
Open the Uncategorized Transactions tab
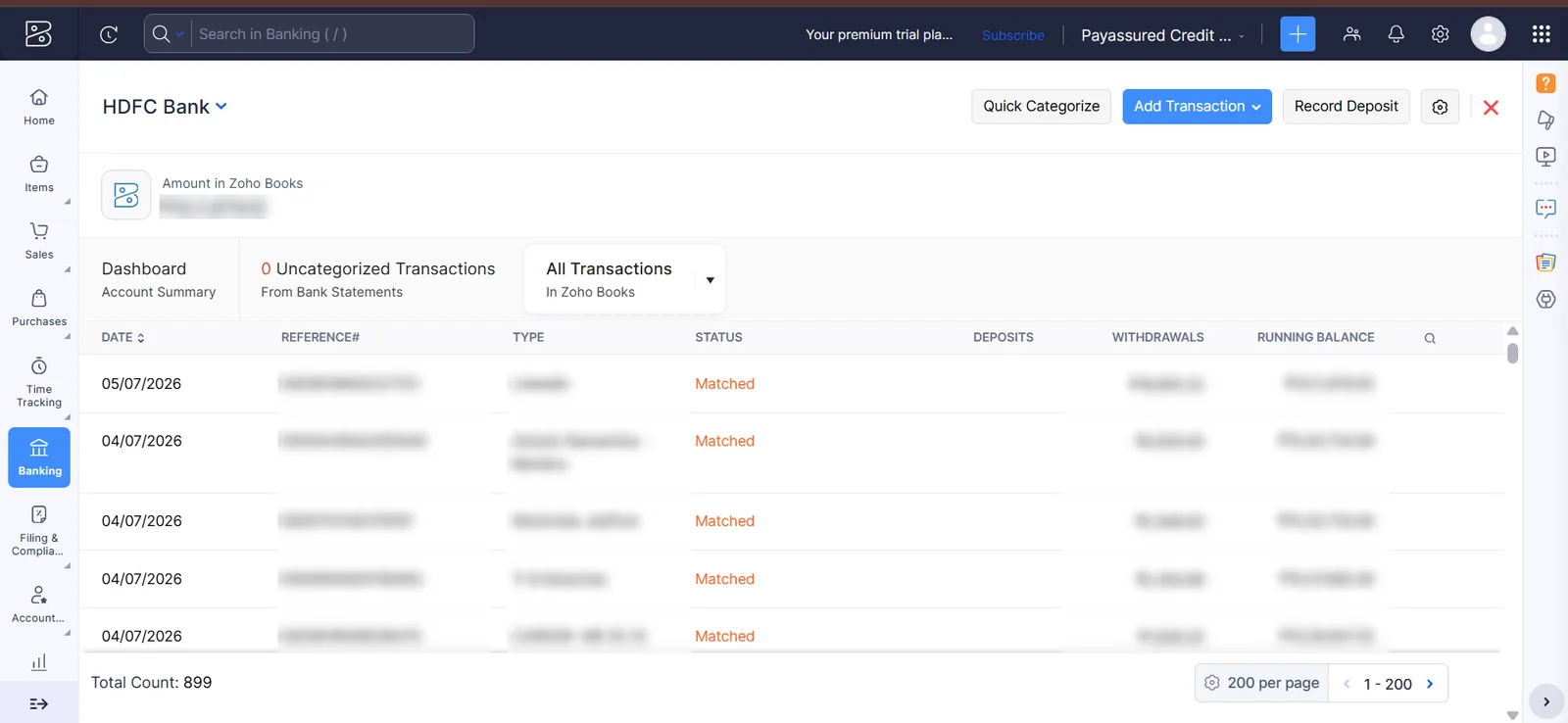pos(377,279)
